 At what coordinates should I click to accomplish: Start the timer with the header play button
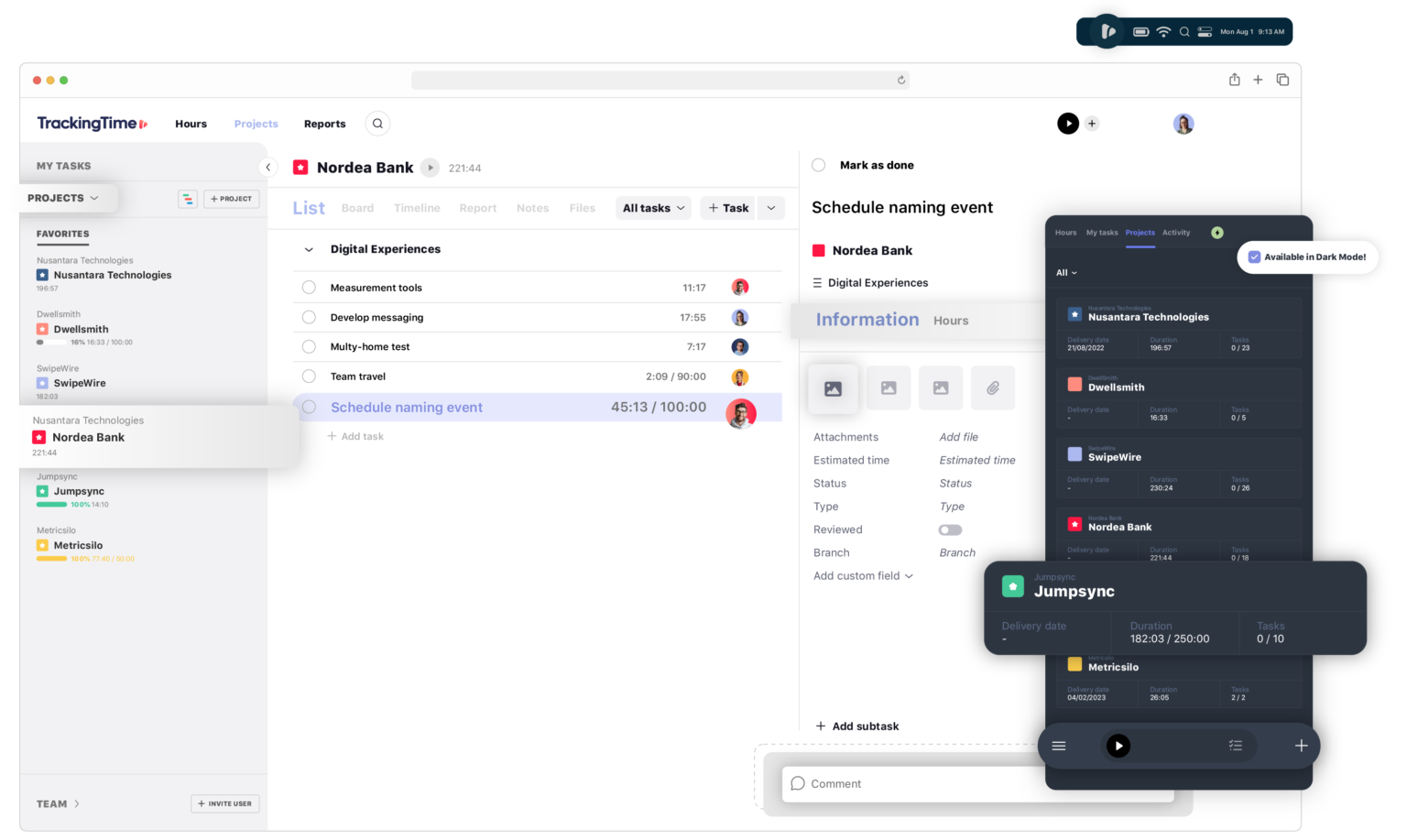[x=1068, y=124]
